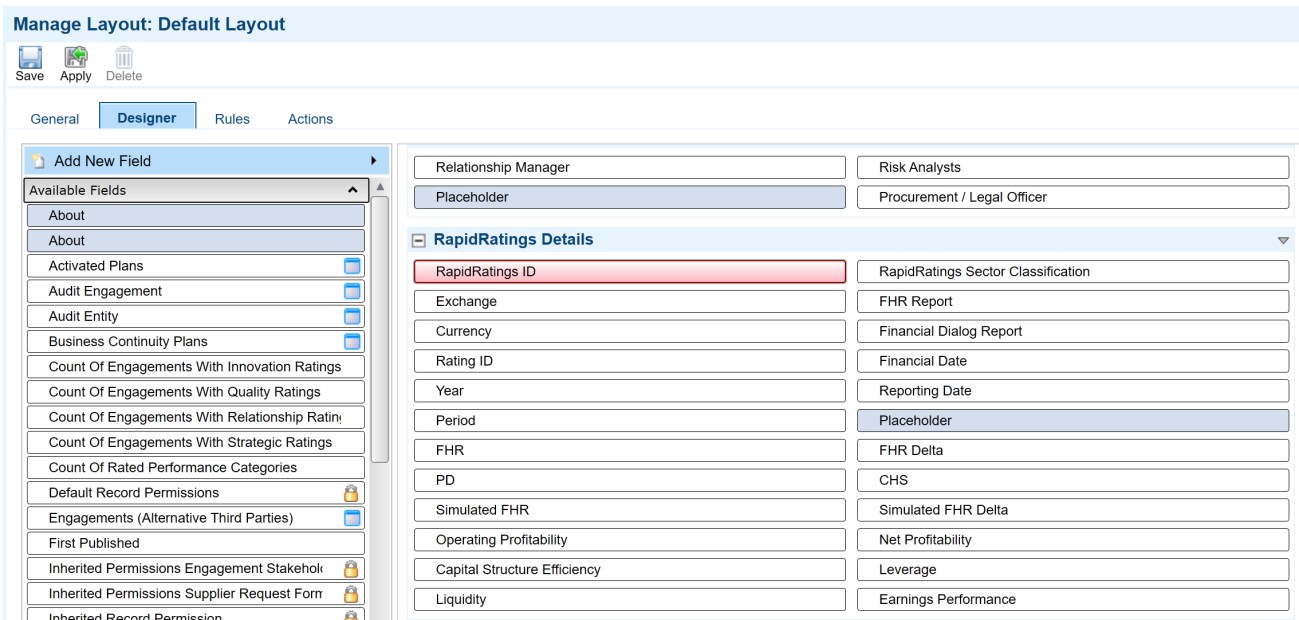Select Count Of Engagements With Innovation Ratings
1299x620 pixels.
[x=196, y=367]
